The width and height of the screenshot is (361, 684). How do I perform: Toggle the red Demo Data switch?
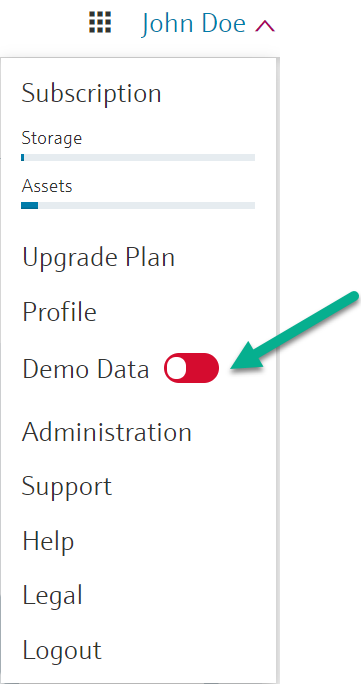pos(191,368)
